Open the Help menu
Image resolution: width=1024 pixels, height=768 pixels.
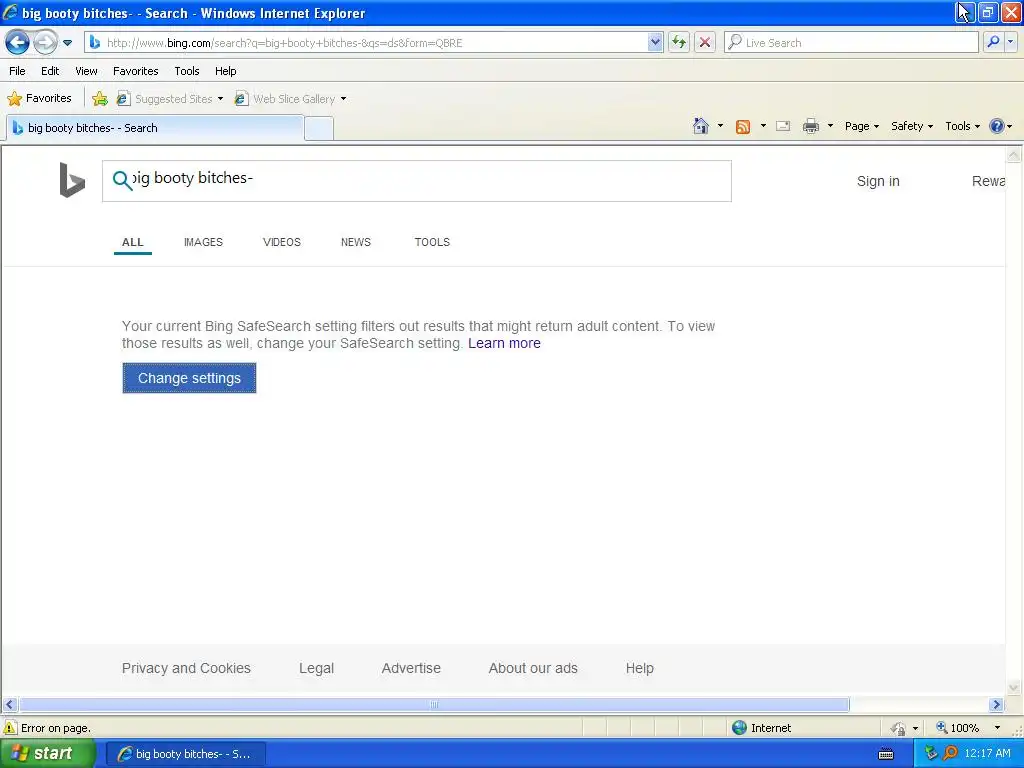tap(225, 71)
